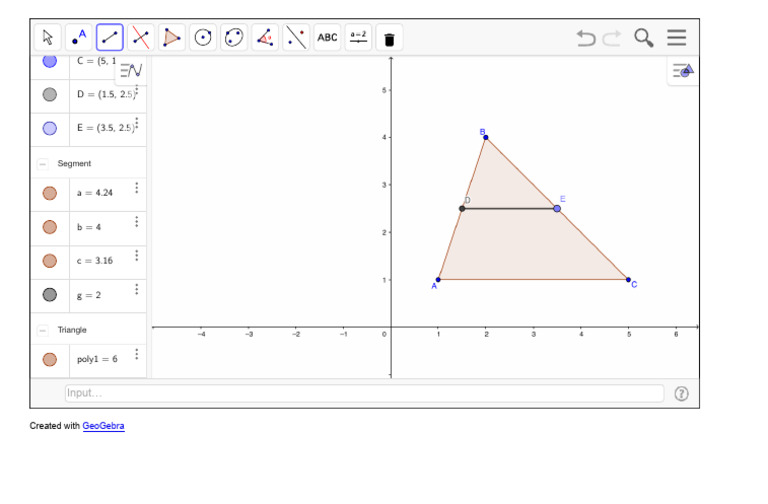The image size is (768, 504).
Task: Select the Point tool
Action: point(78,37)
